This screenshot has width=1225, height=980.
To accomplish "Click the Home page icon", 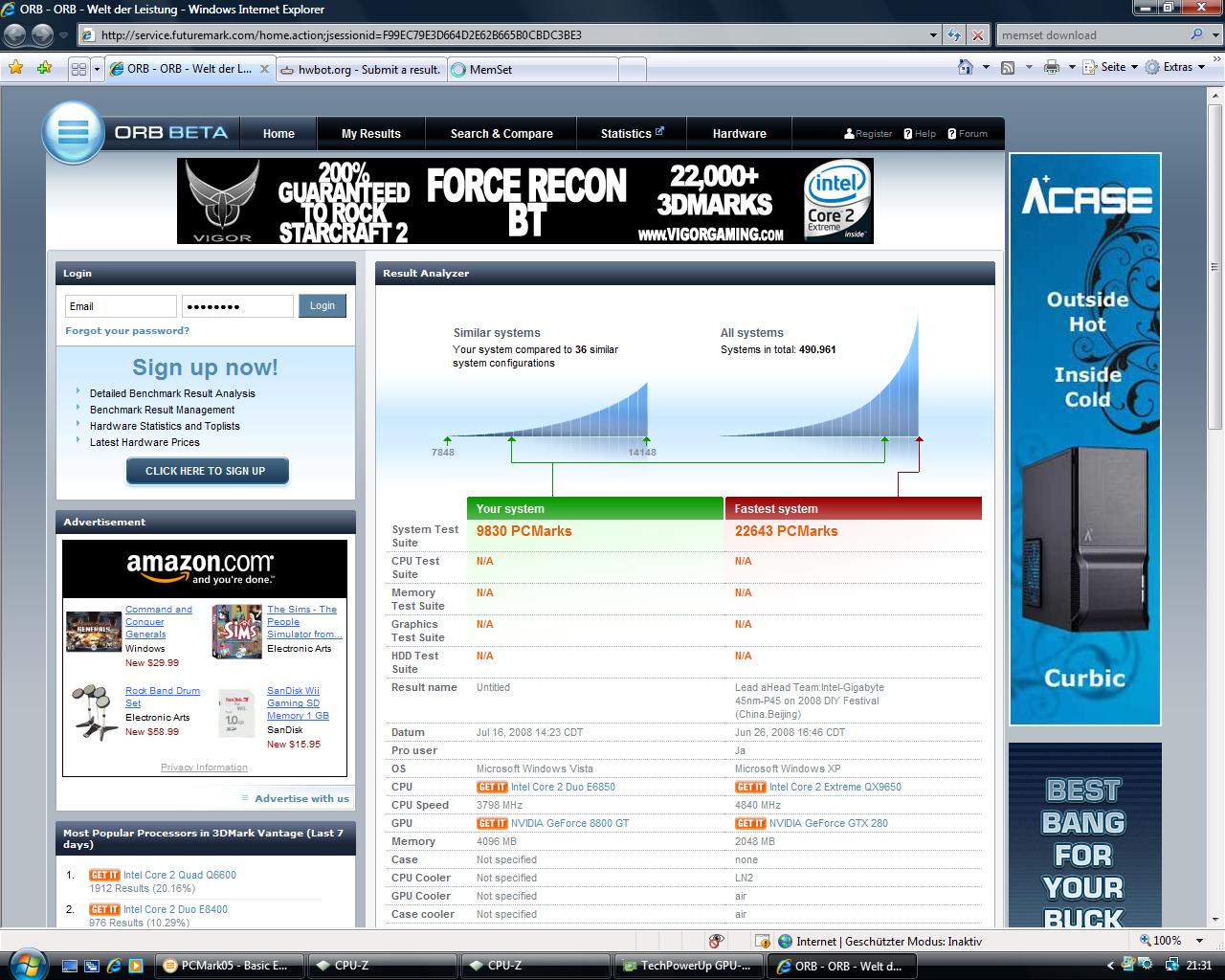I will 967,67.
